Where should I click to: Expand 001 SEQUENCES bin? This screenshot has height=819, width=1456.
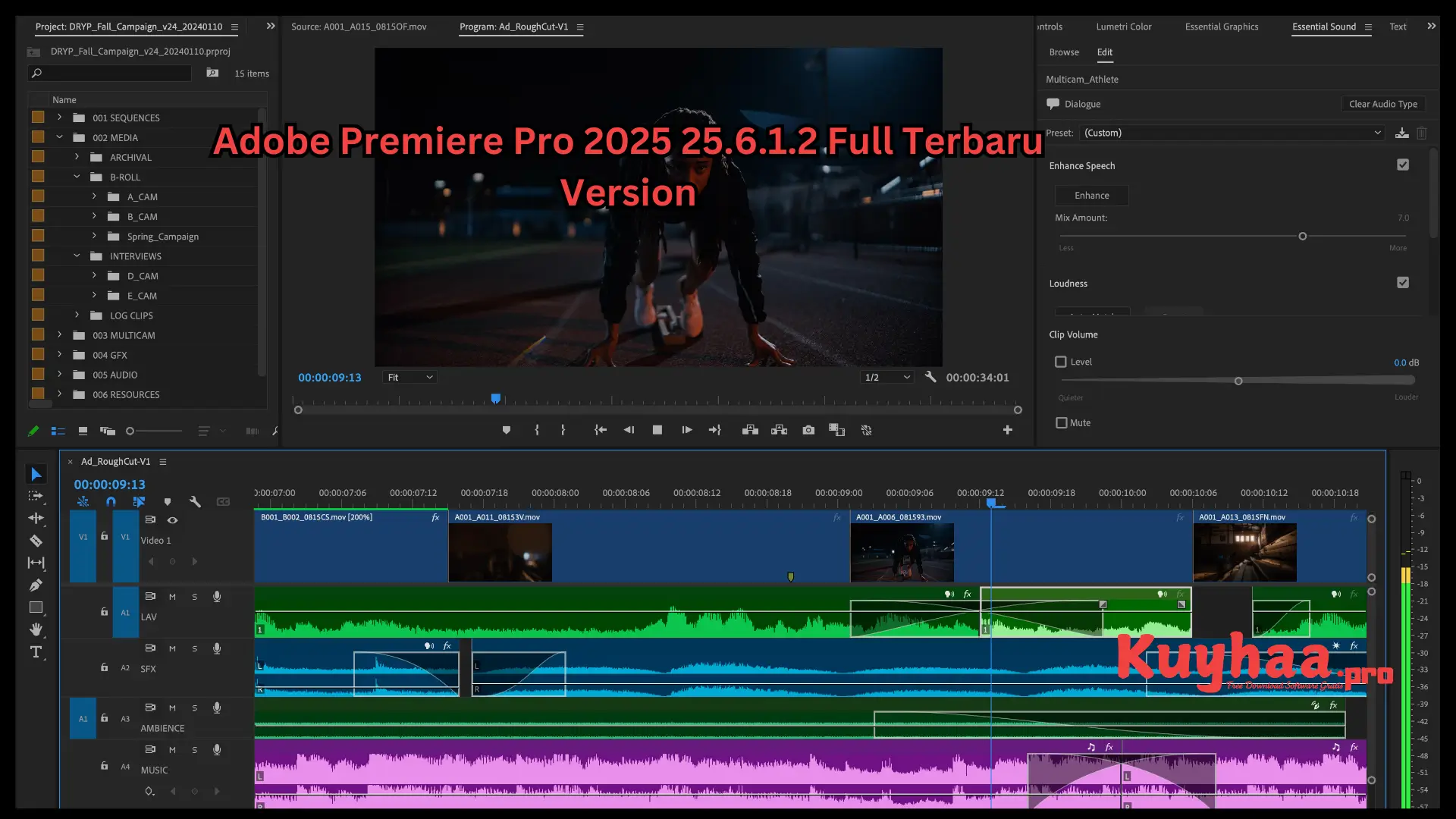click(x=59, y=118)
